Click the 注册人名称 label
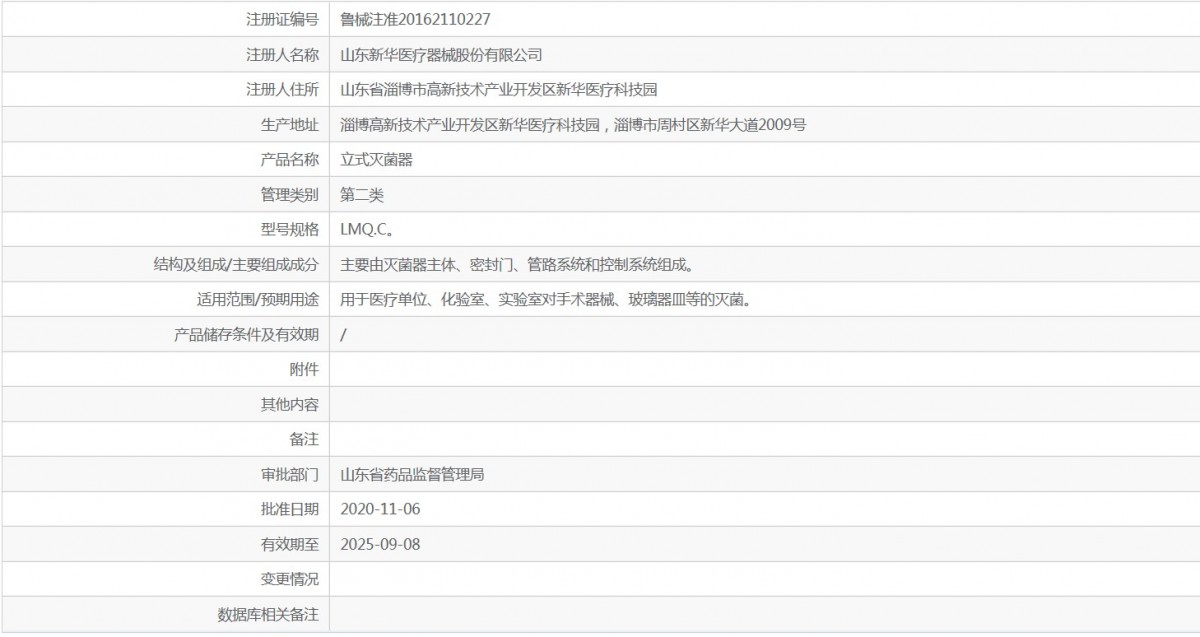This screenshot has height=637, width=1200. (x=282, y=54)
